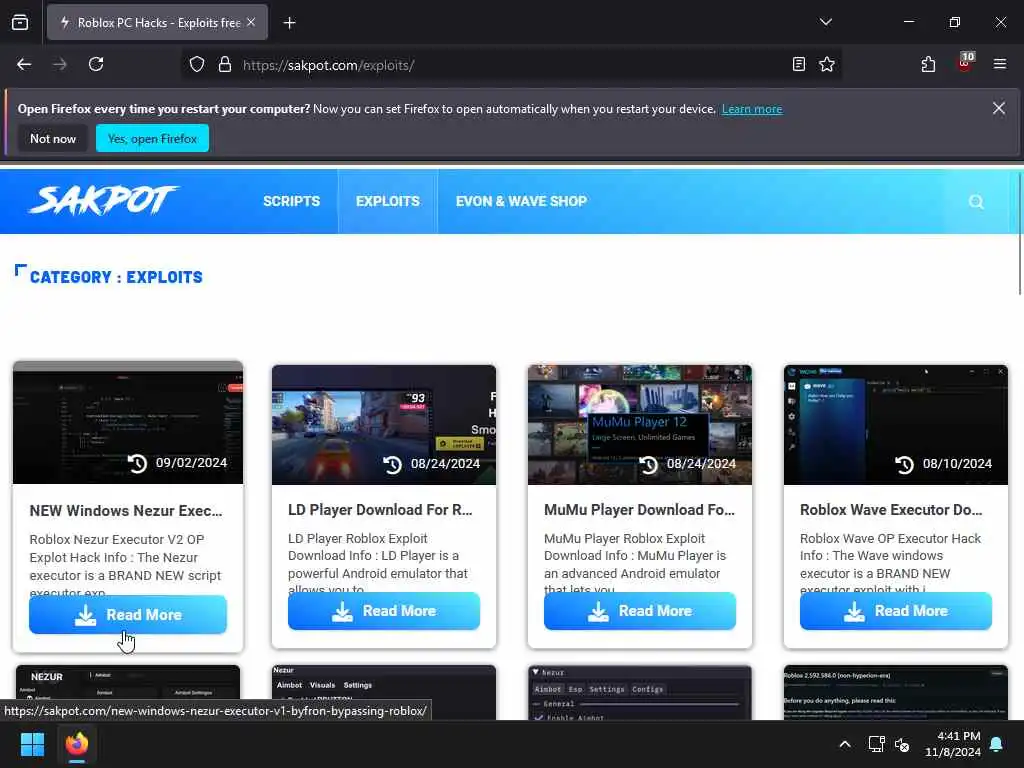Click Read More on Nezur Executor card
Image resolution: width=1024 pixels, height=768 pixels.
128,615
